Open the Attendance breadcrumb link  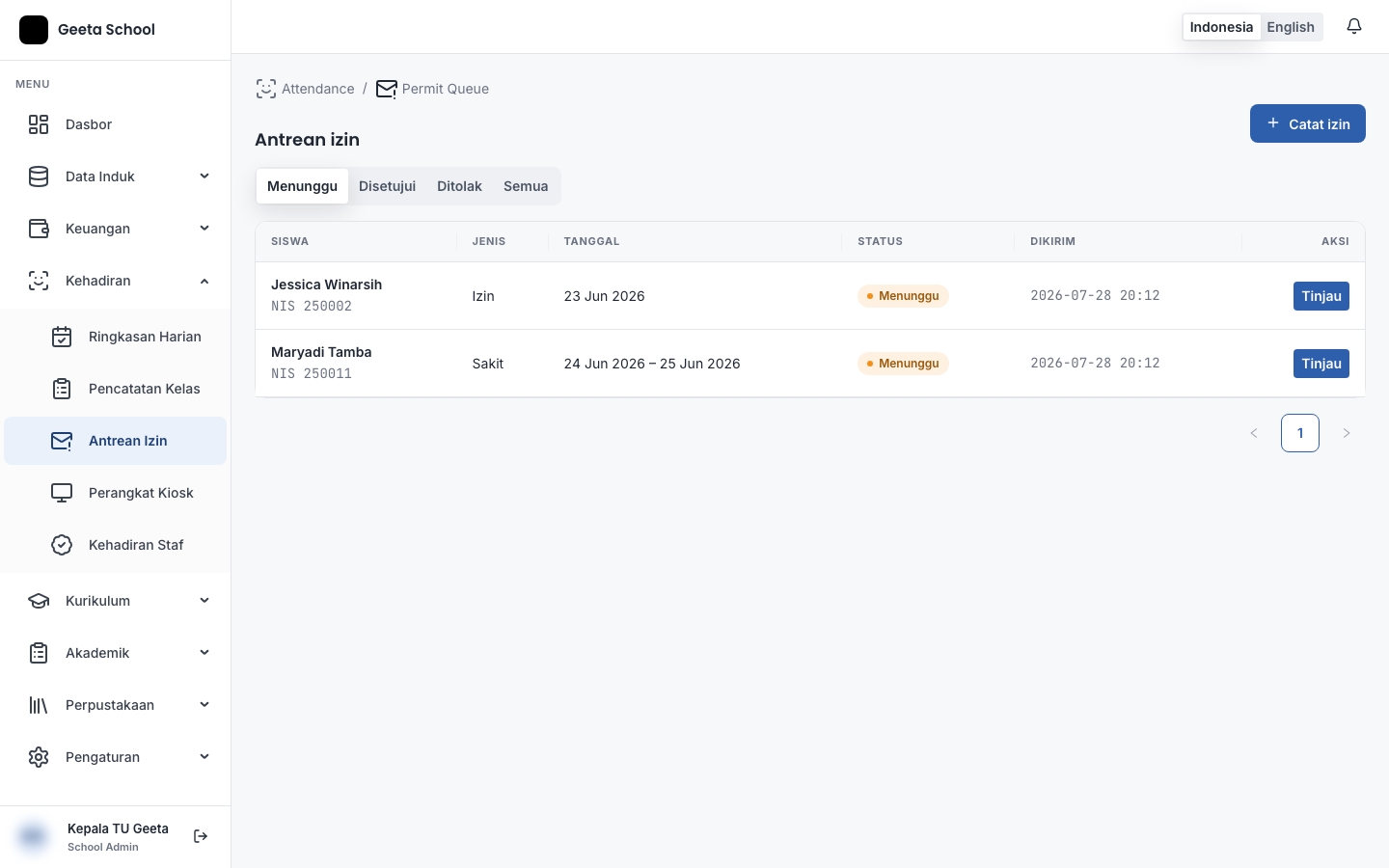pyautogui.click(x=305, y=89)
